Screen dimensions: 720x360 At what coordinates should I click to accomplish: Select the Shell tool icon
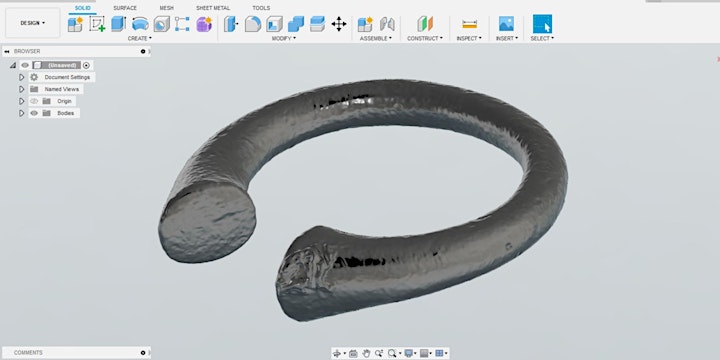coord(274,24)
